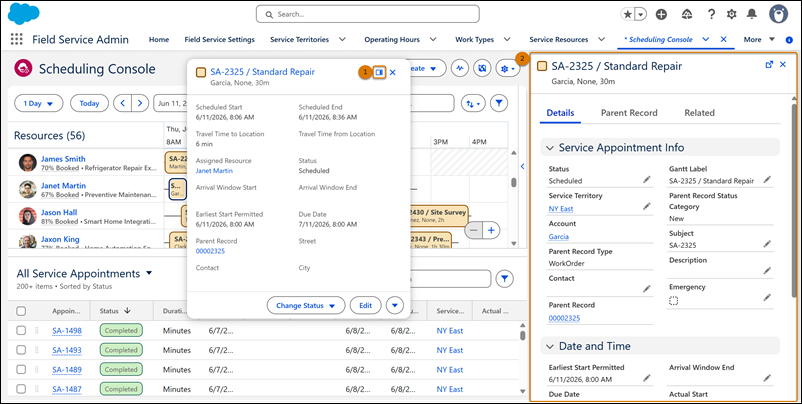Collapse the Date and Time section
The image size is (802, 404).
(550, 346)
